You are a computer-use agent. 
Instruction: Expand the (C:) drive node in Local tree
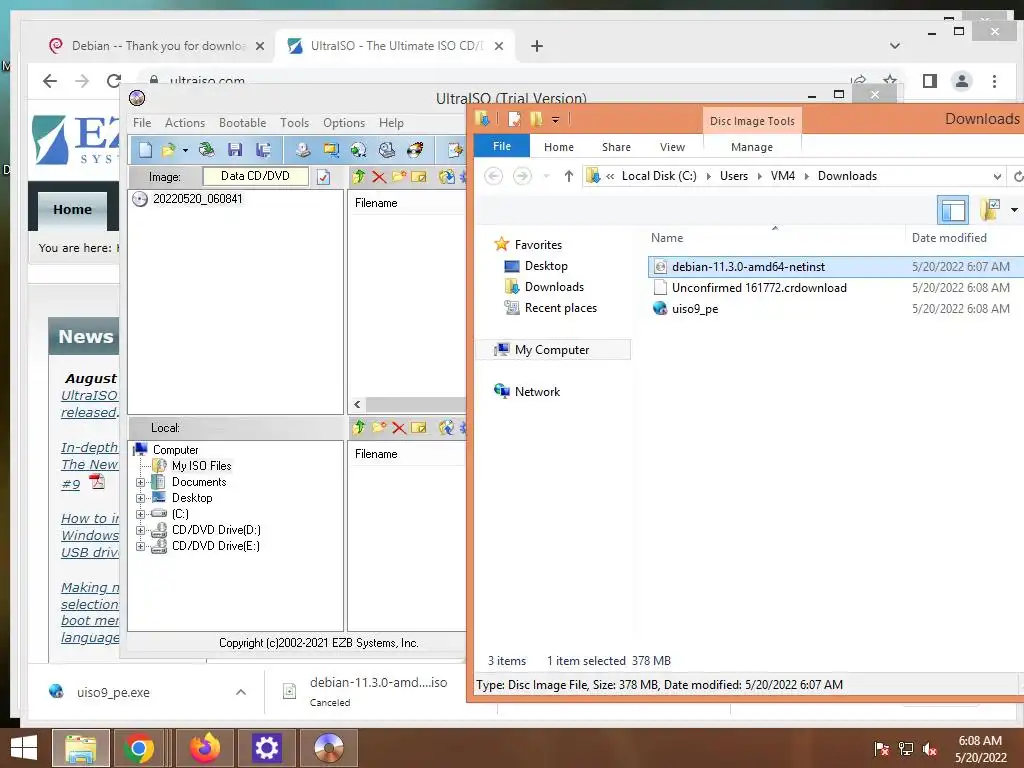(x=140, y=514)
